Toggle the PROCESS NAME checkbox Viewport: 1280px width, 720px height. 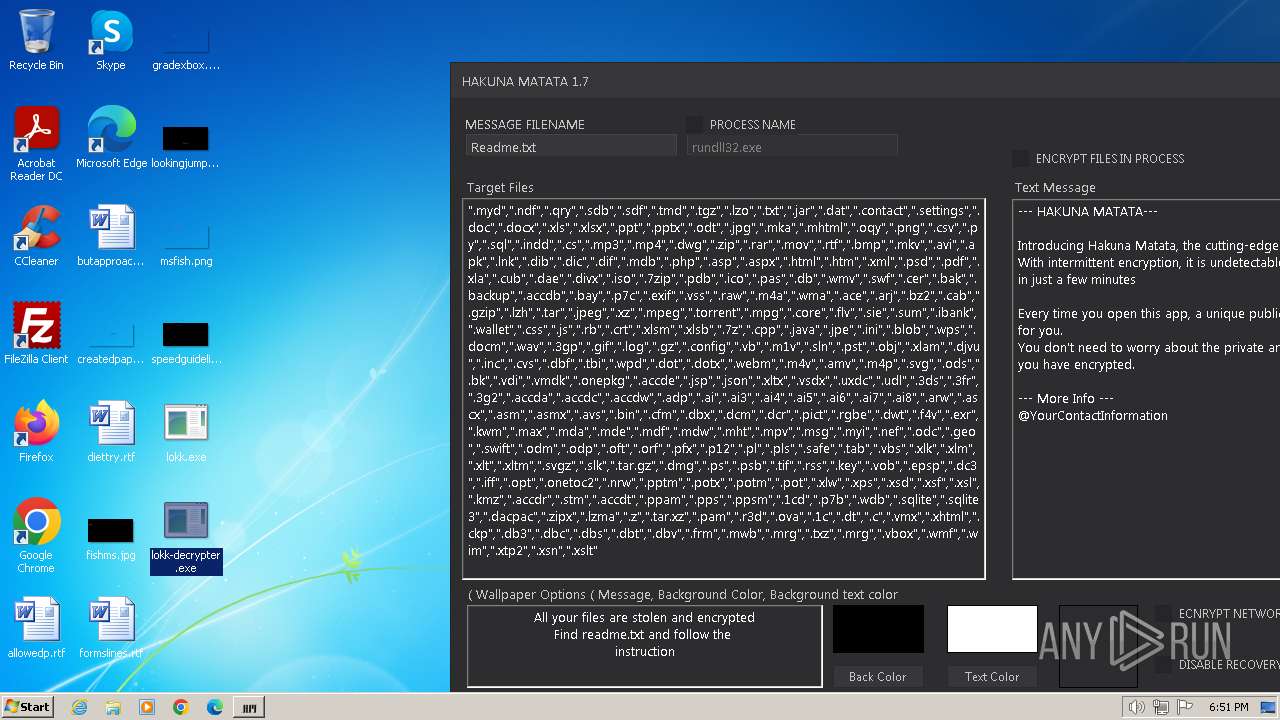pyautogui.click(x=693, y=124)
